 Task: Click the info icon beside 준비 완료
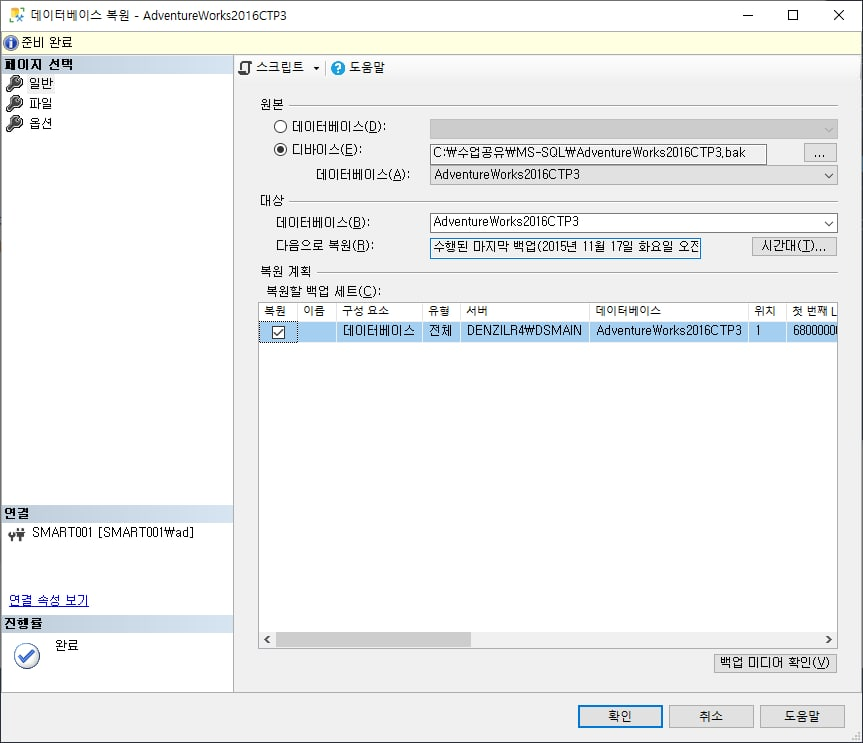pos(10,42)
